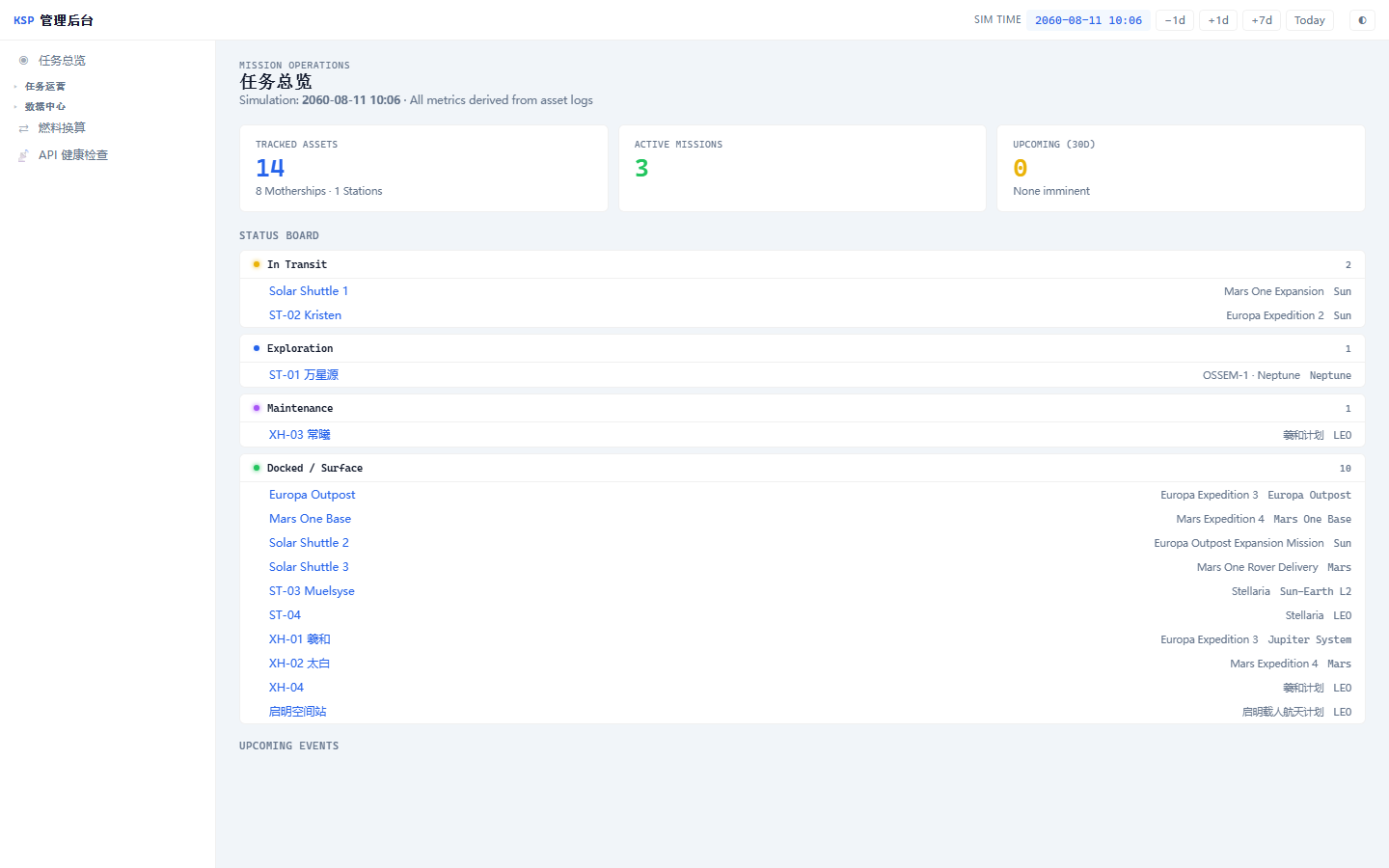
Task: Open the XH-02 太白 asset link
Action: pos(300,664)
